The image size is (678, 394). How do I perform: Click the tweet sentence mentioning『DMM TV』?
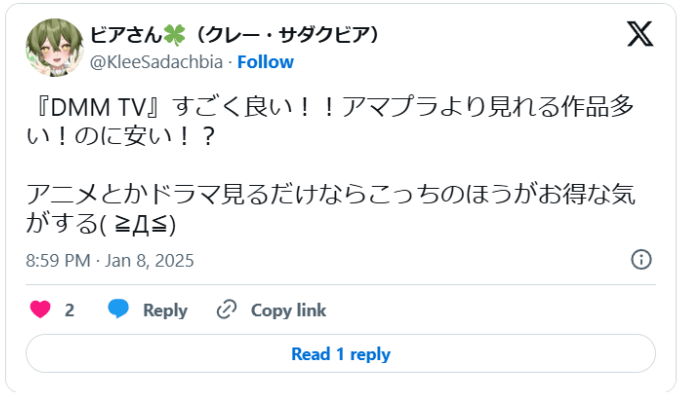330,121
